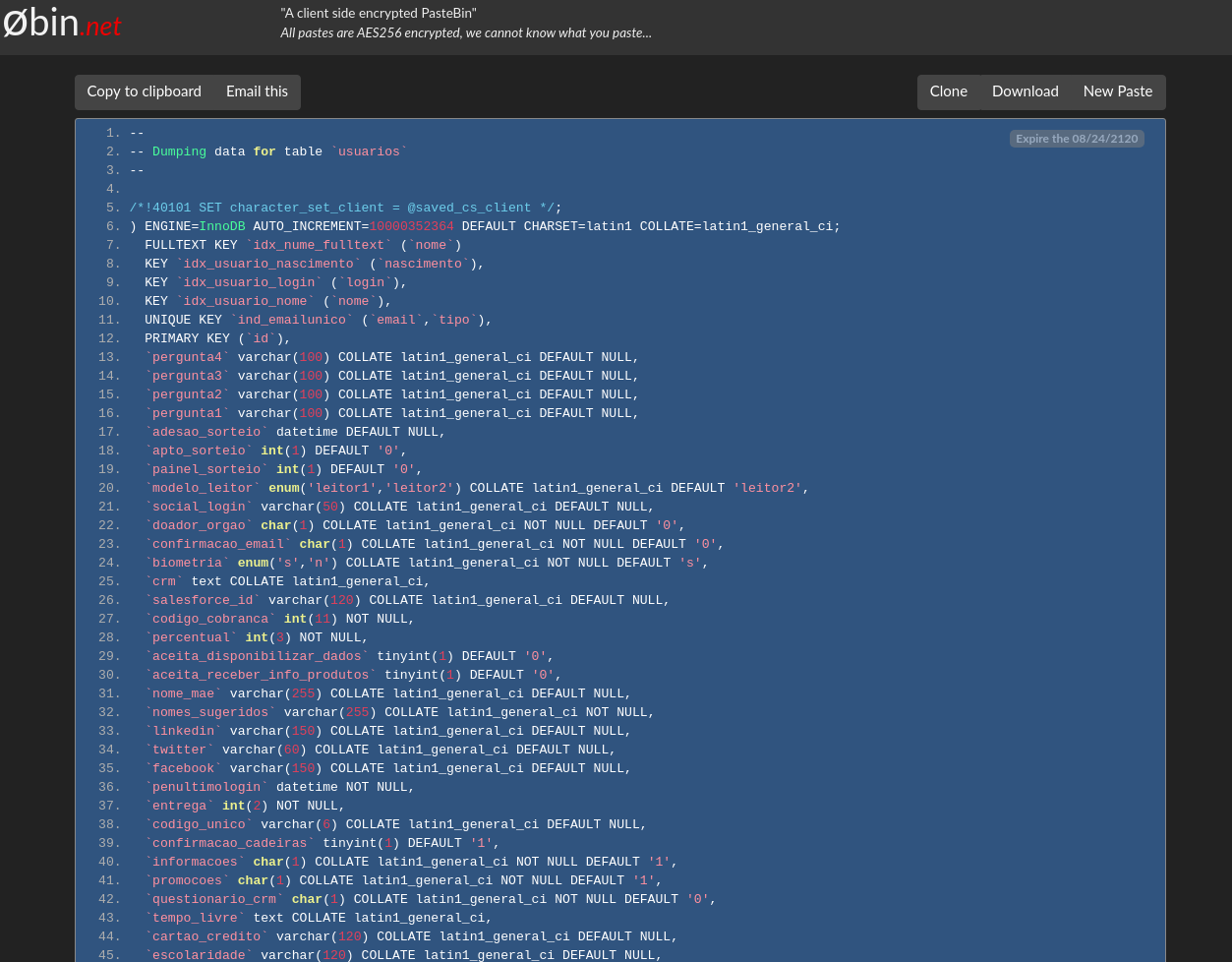The width and height of the screenshot is (1232, 962).
Task: Click the FULLTEXT KEY idx_nume_fulltext line
Action: (303, 245)
